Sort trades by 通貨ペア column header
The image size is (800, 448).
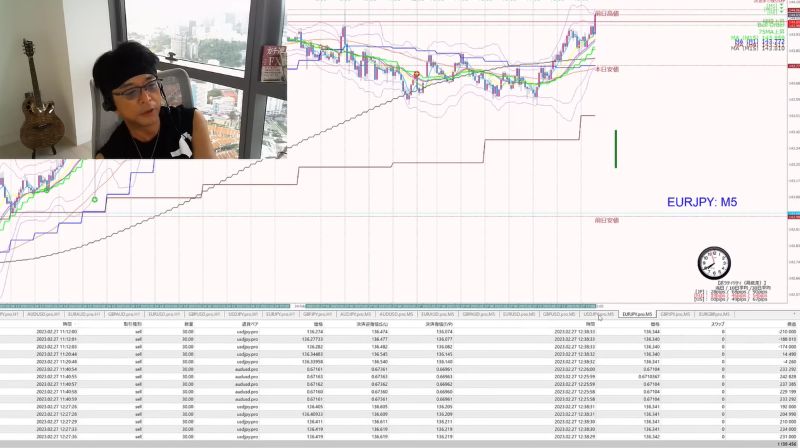[249, 324]
